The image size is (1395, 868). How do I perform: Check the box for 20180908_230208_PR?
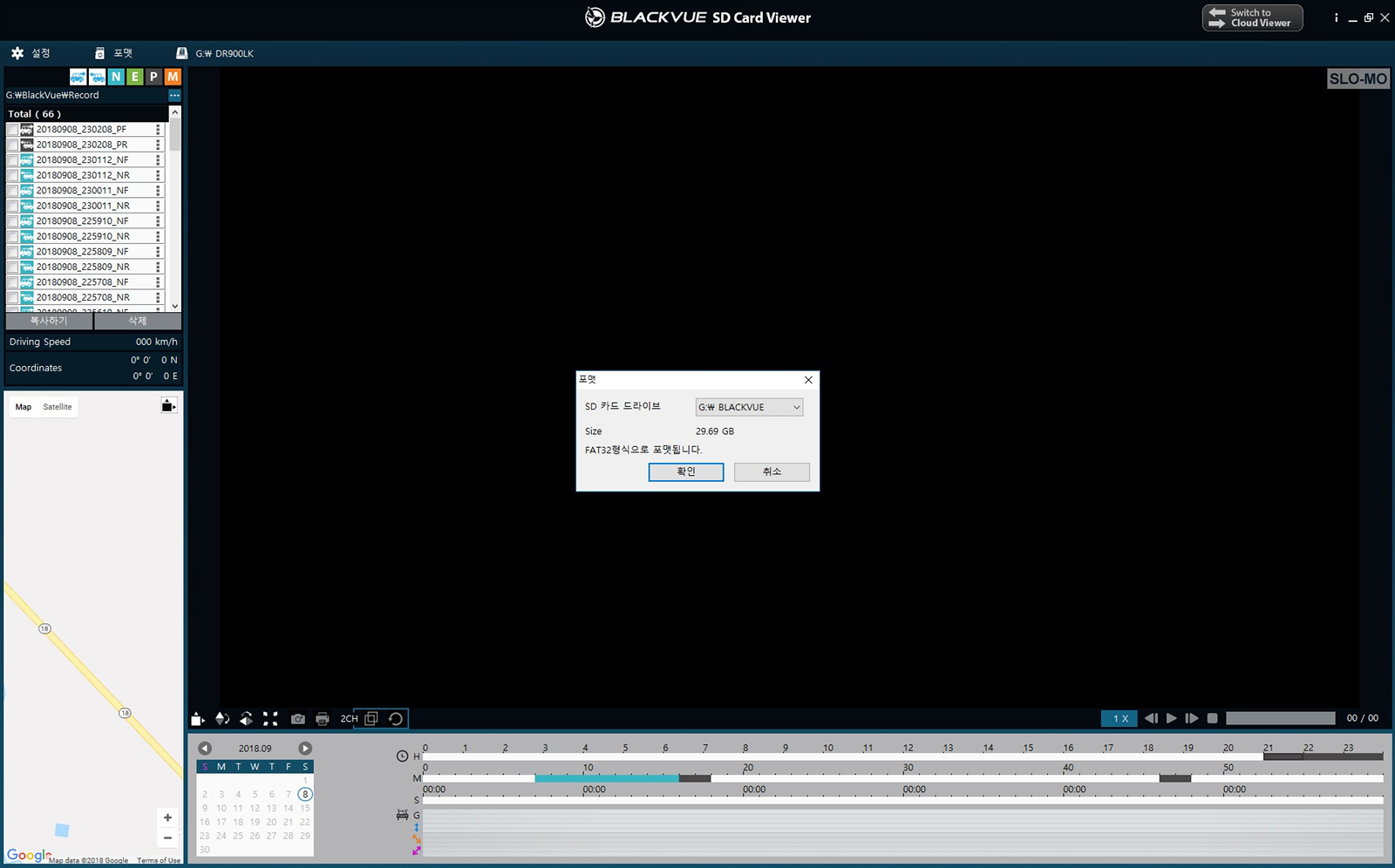pos(12,145)
